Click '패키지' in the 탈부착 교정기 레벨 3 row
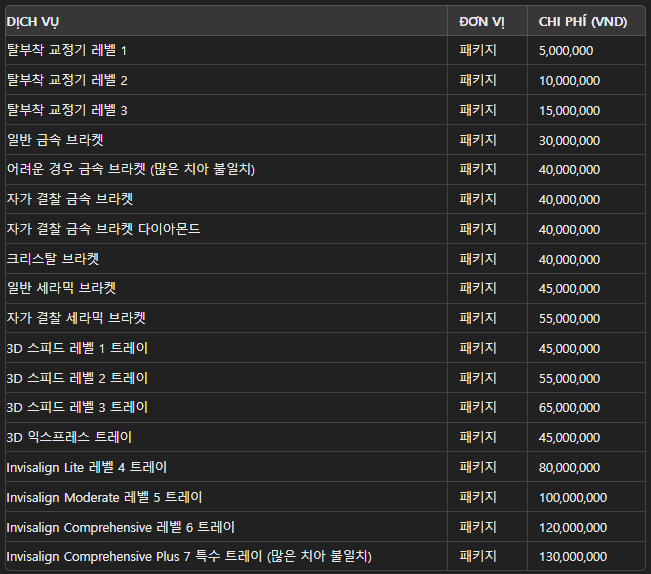Image resolution: width=651 pixels, height=574 pixels. (x=478, y=110)
